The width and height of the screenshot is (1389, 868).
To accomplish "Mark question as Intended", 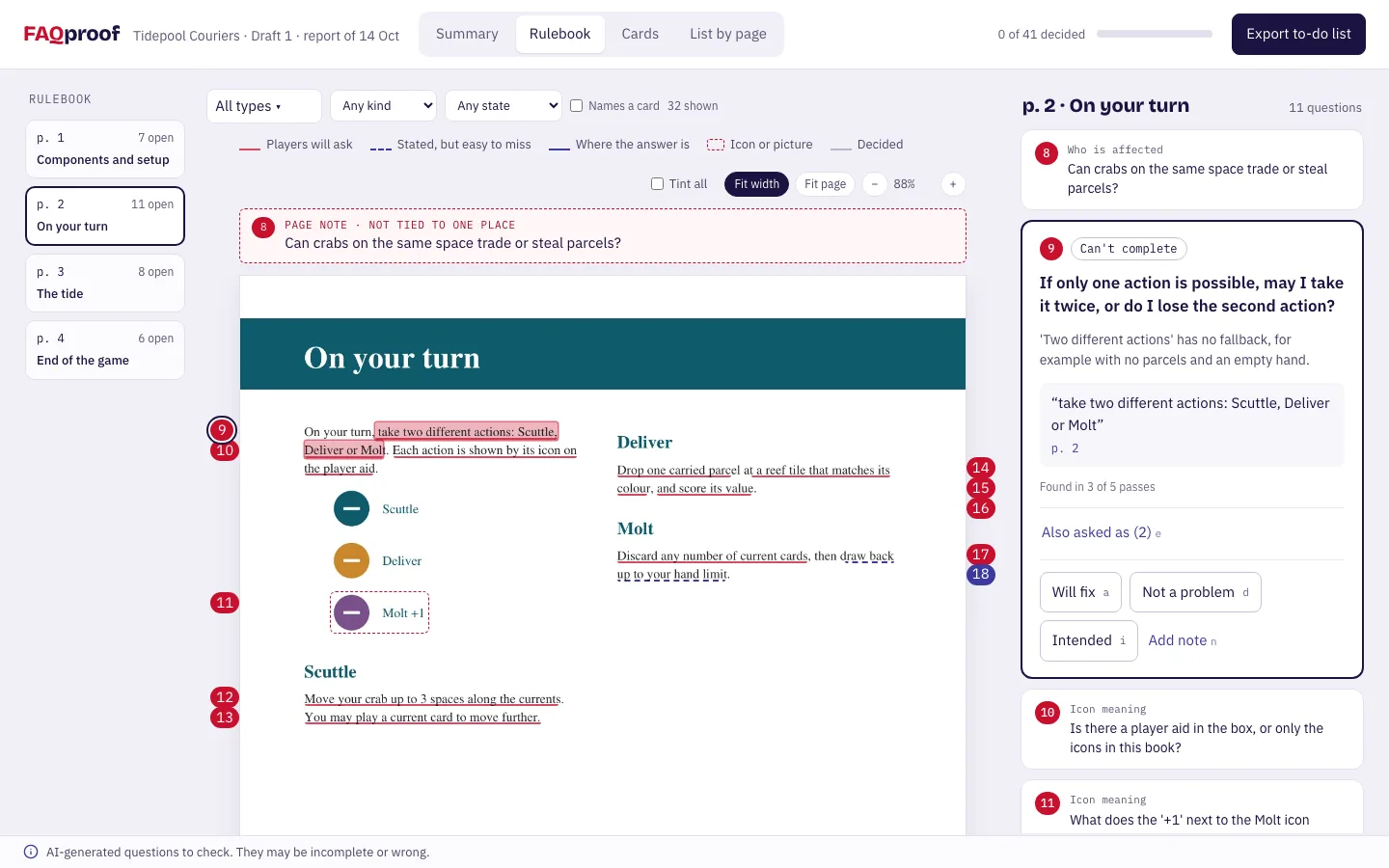I will point(1089,640).
